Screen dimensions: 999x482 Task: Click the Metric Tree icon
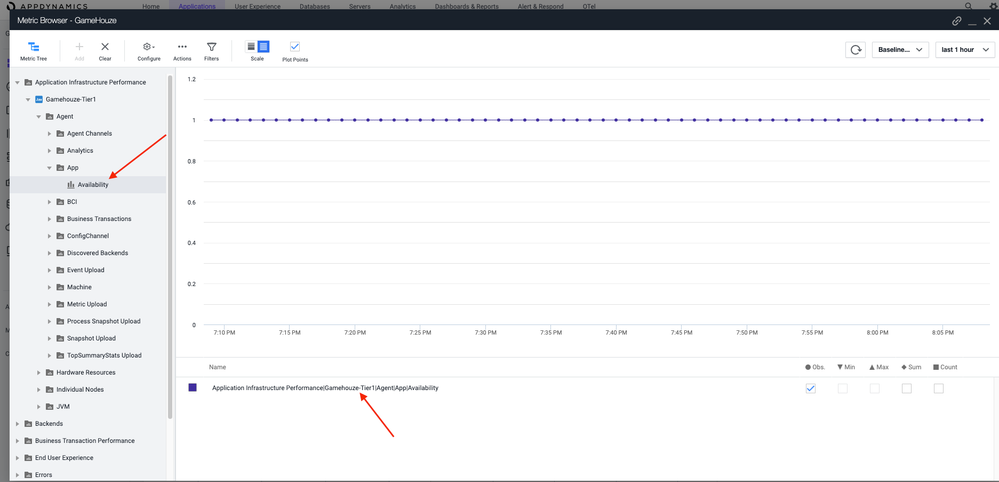click(33, 47)
